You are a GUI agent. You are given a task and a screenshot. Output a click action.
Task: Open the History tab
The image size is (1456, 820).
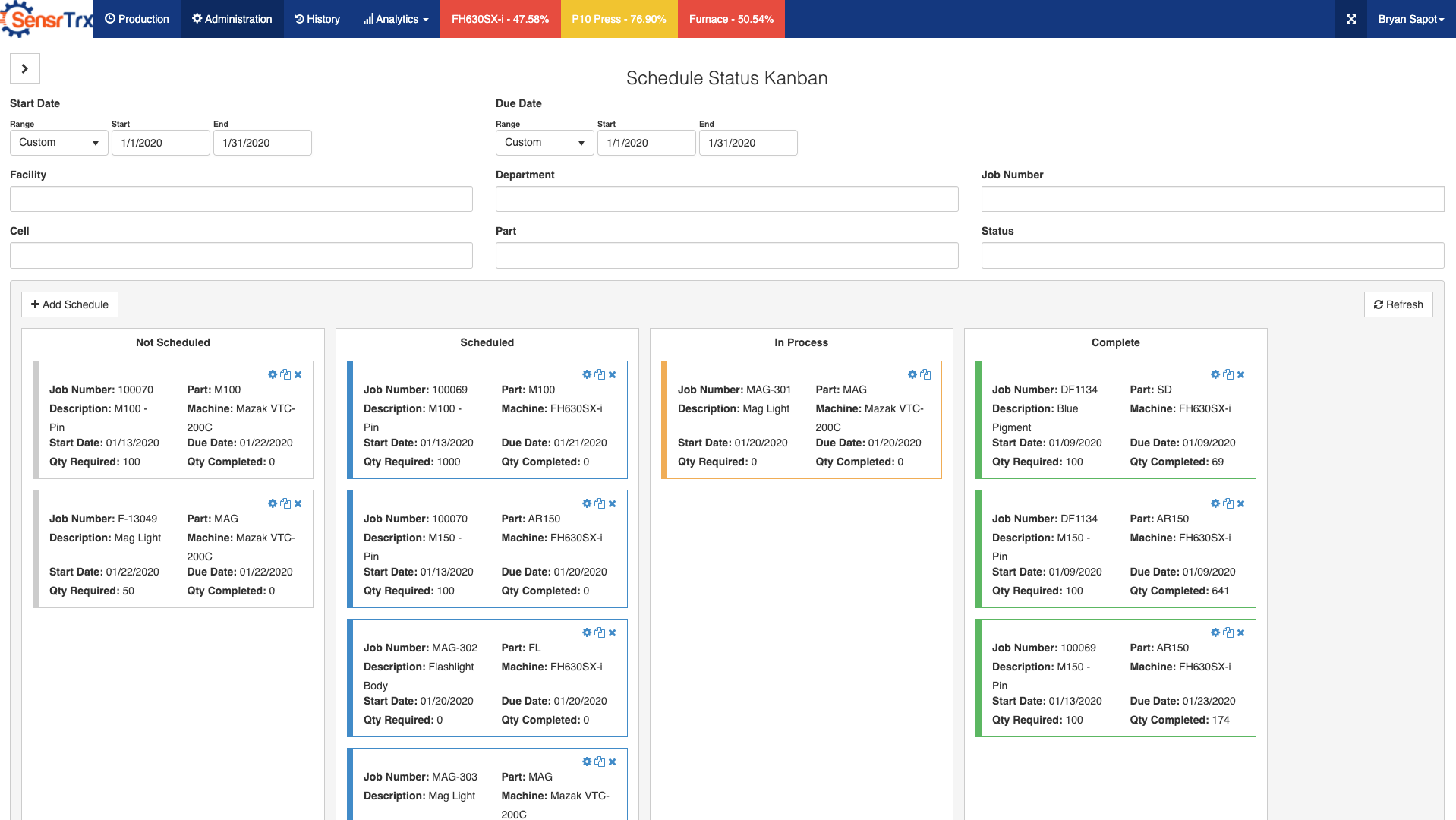(317, 19)
